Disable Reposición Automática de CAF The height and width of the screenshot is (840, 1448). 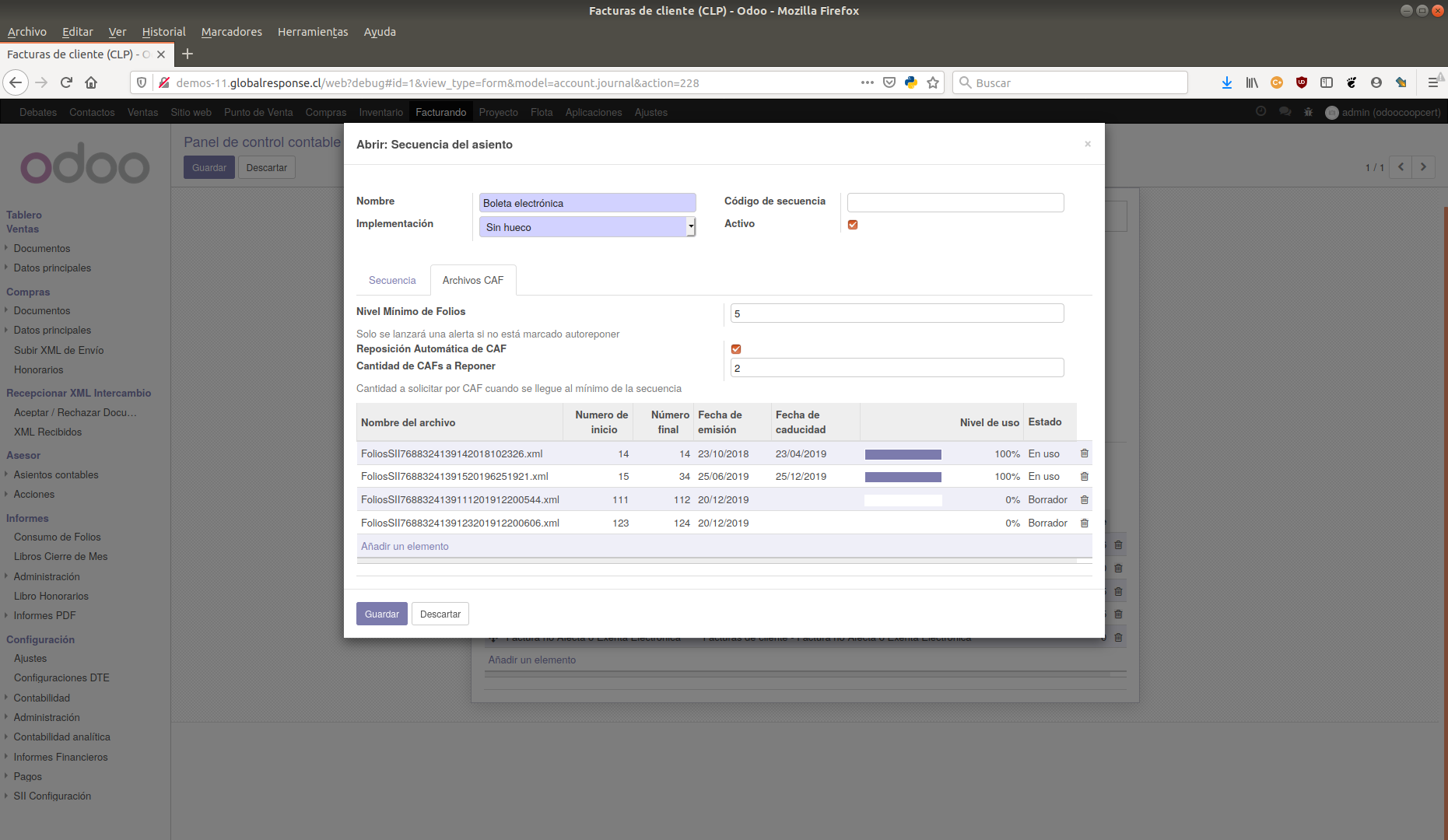(735, 348)
